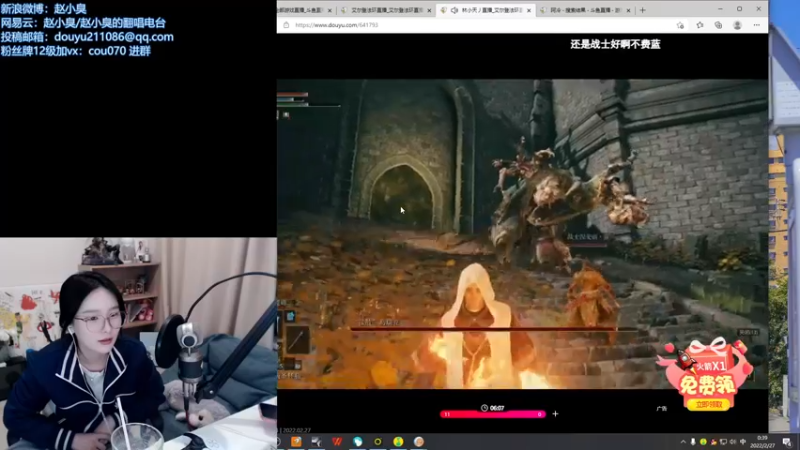Click the game video player area
Image resolution: width=800 pixels, height=450 pixels.
tap(522, 234)
